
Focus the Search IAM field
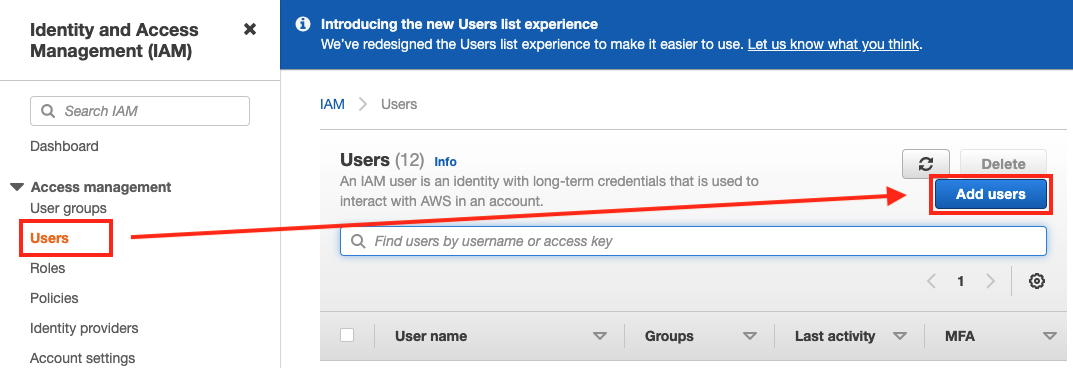click(140, 111)
